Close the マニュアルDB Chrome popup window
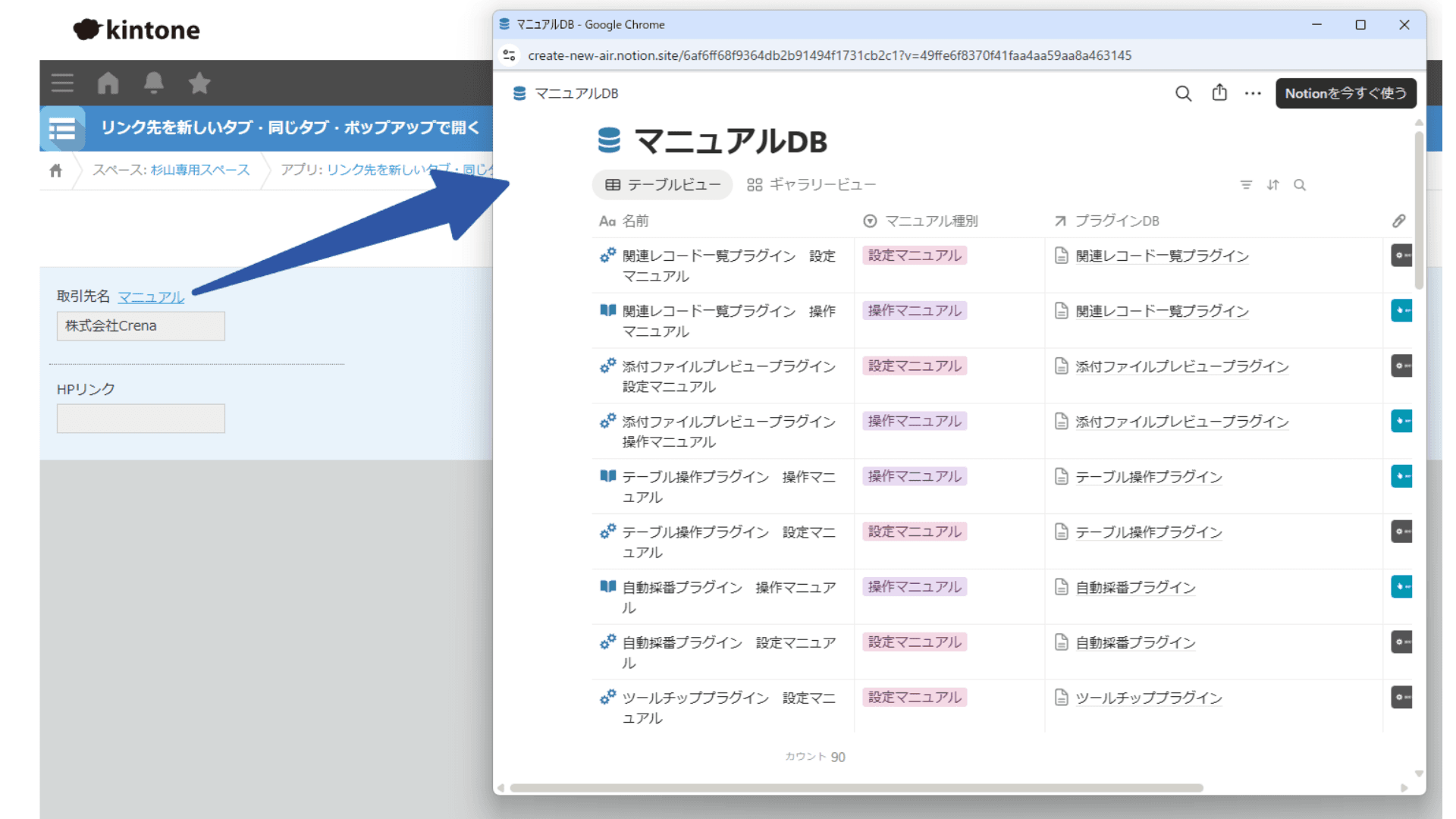This screenshot has width=1456, height=819. click(1404, 24)
